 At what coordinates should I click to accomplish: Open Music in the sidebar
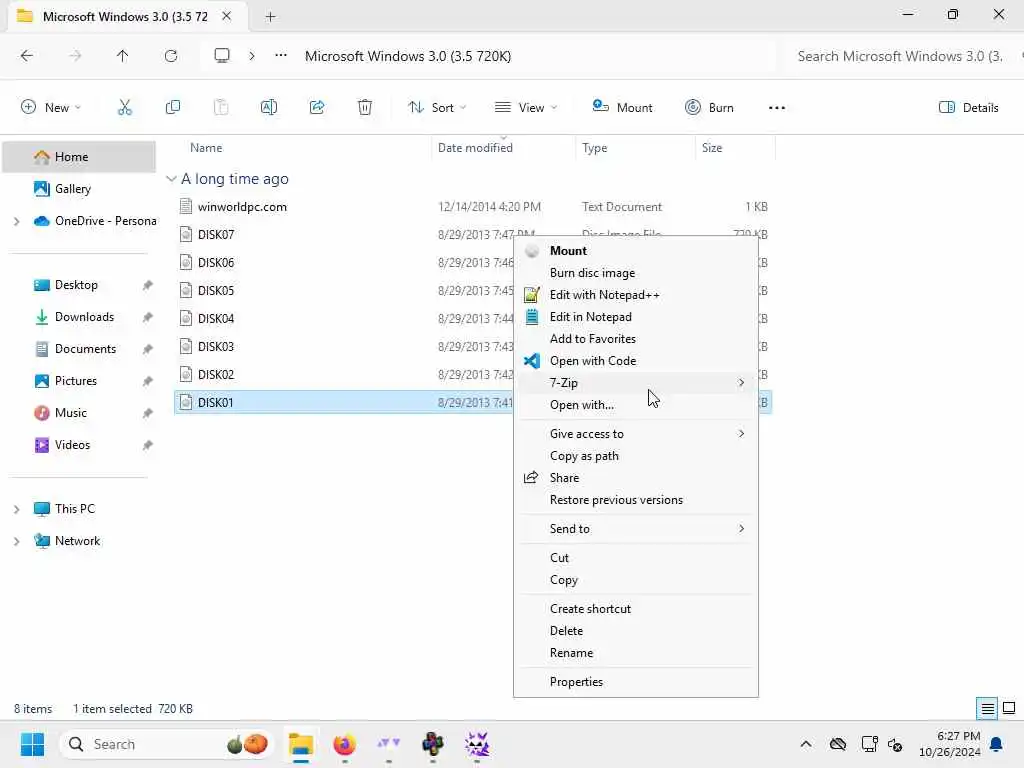(x=79, y=413)
